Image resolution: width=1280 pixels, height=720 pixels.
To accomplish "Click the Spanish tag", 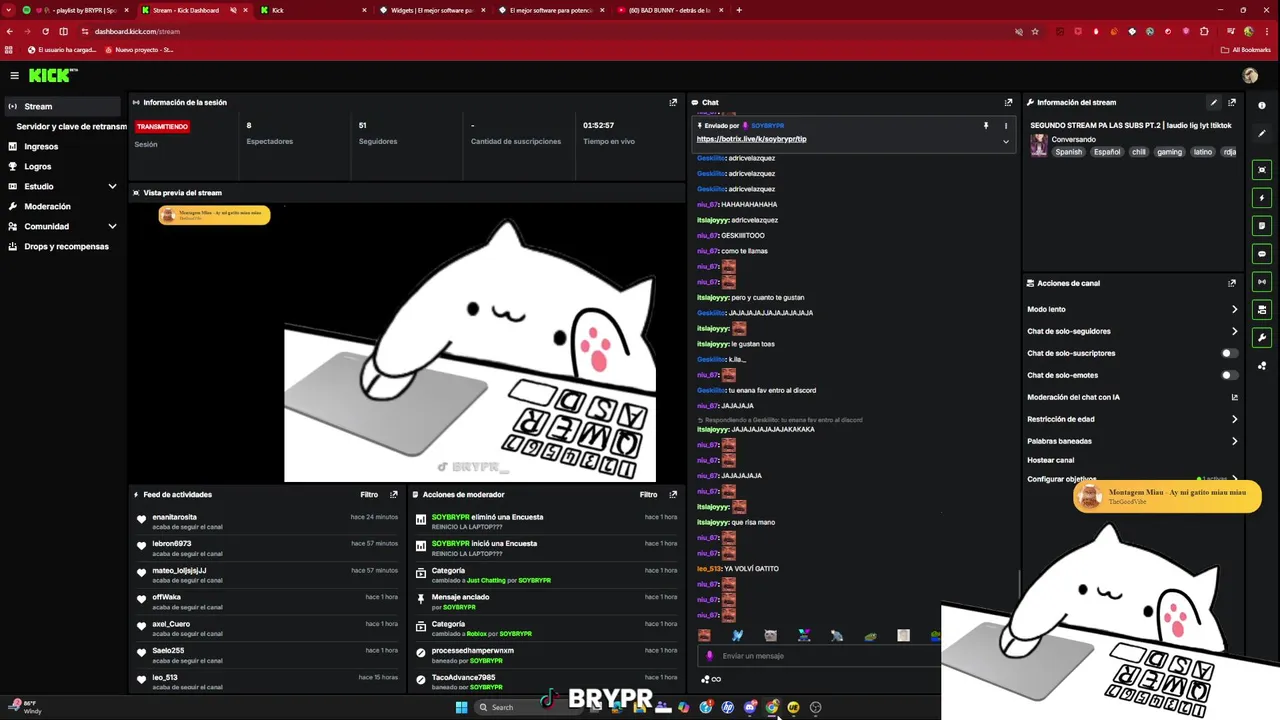I will coord(1068,152).
